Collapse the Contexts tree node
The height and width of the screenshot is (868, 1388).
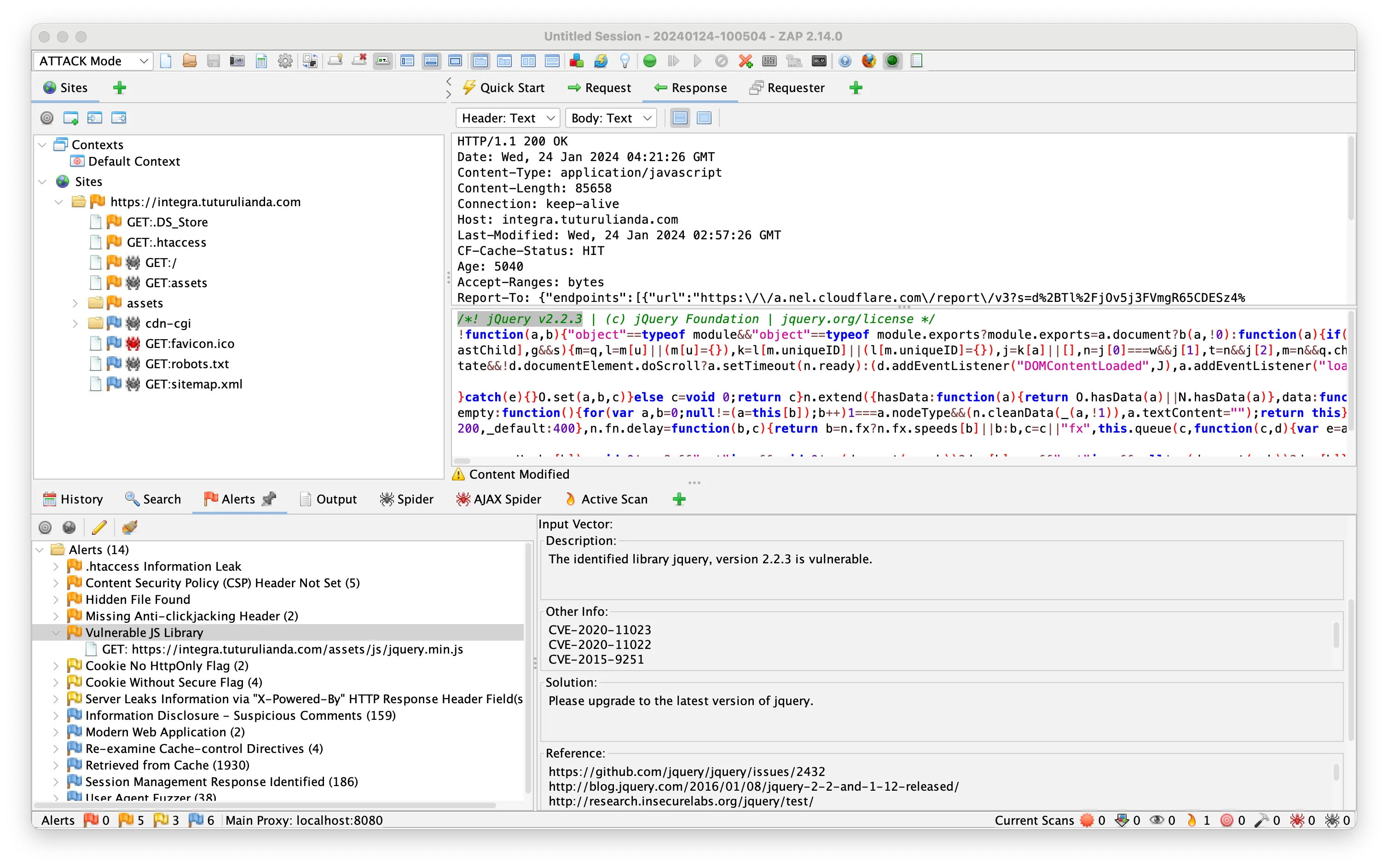42,145
